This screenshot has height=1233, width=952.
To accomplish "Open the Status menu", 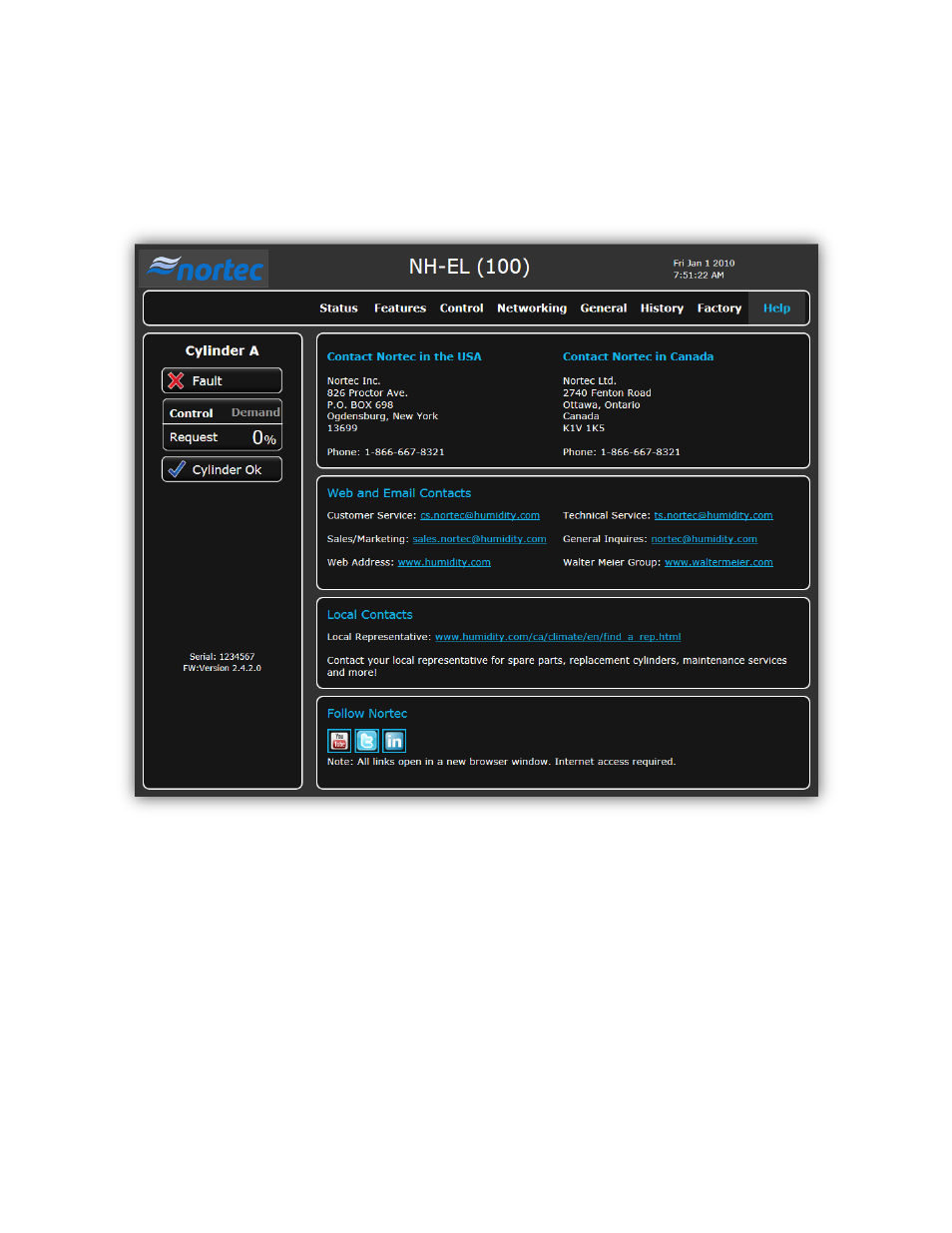I will (338, 308).
